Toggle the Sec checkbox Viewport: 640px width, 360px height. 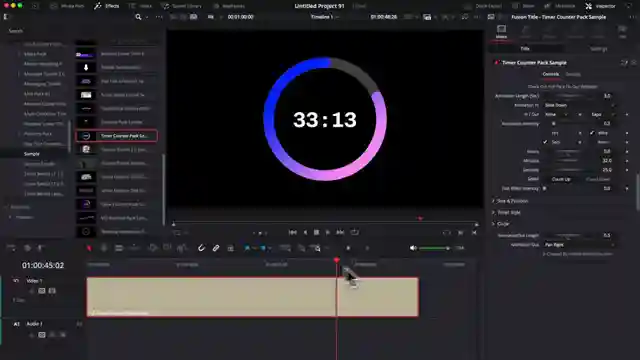[x=545, y=142]
